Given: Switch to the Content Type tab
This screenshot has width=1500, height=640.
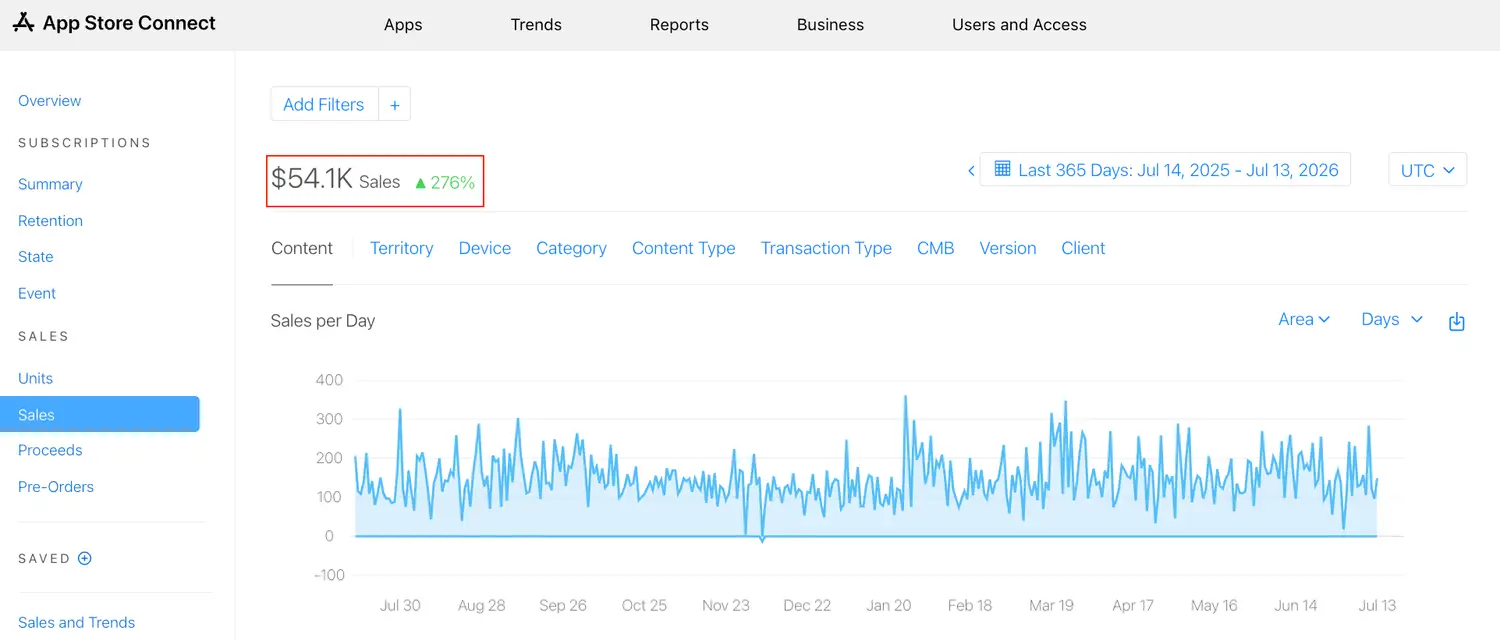Looking at the screenshot, I should [x=683, y=249].
